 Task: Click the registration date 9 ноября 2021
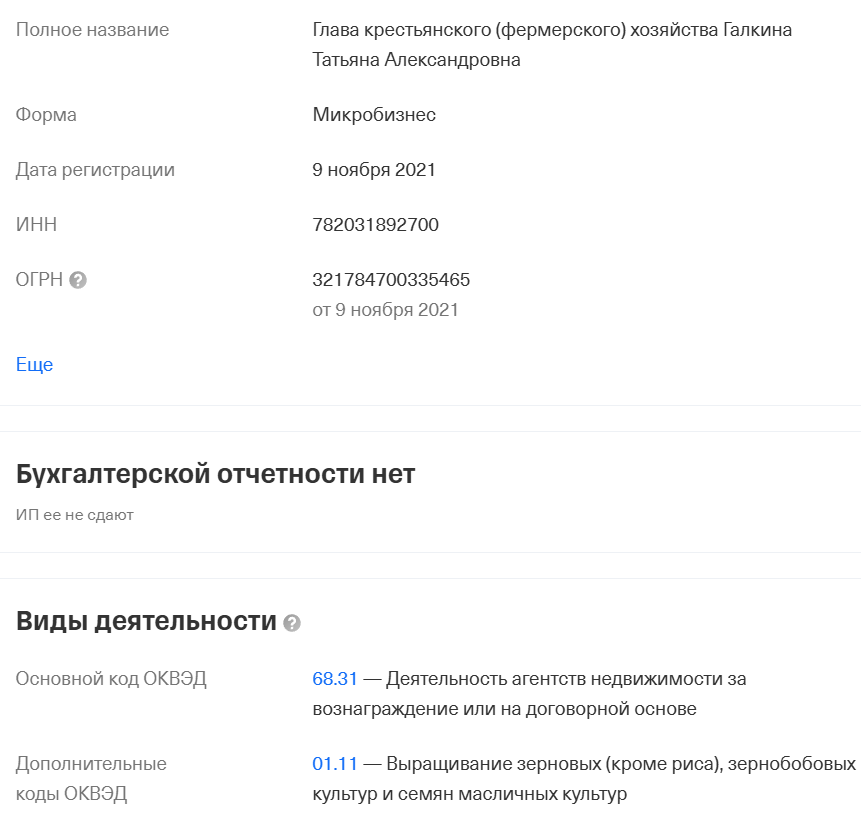pos(376,169)
